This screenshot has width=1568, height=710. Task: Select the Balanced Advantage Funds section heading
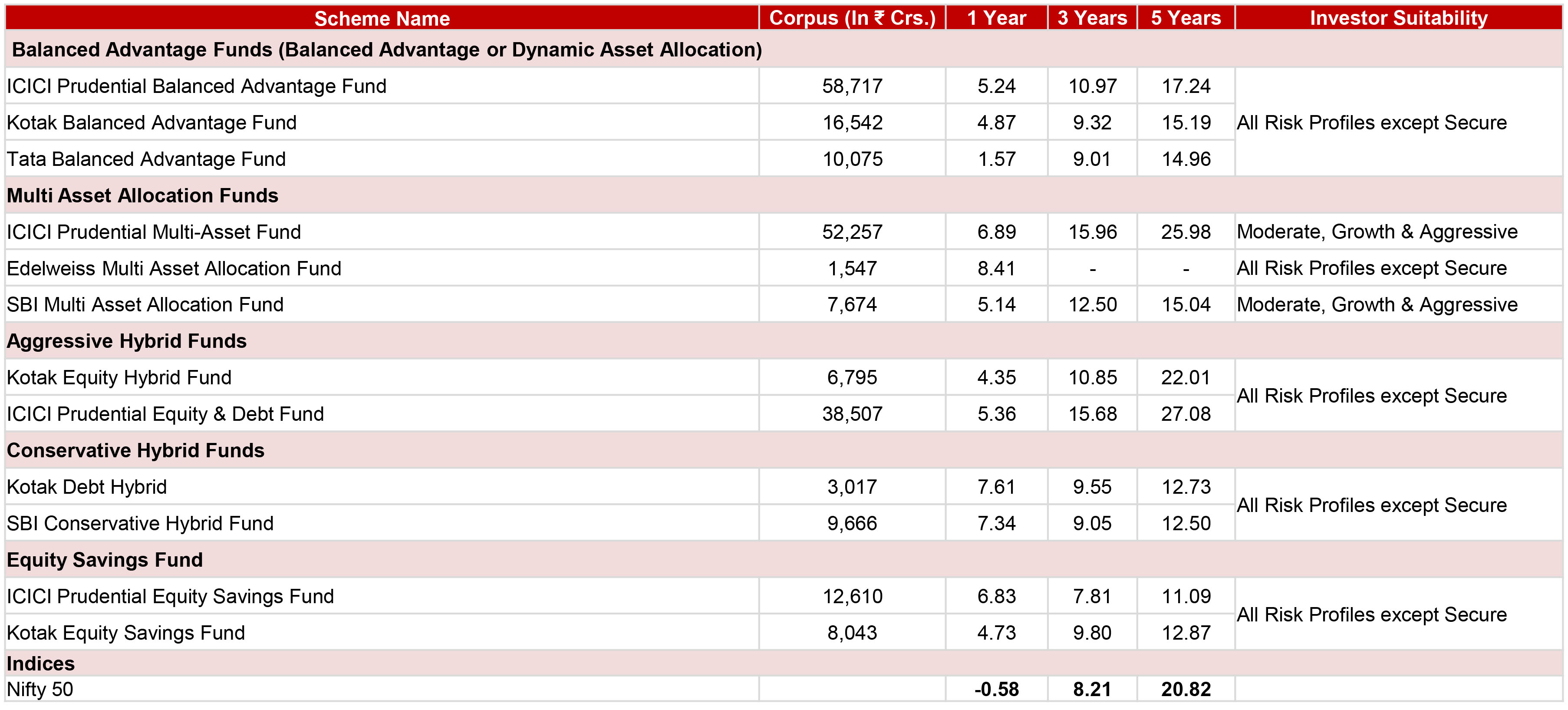pos(386,50)
